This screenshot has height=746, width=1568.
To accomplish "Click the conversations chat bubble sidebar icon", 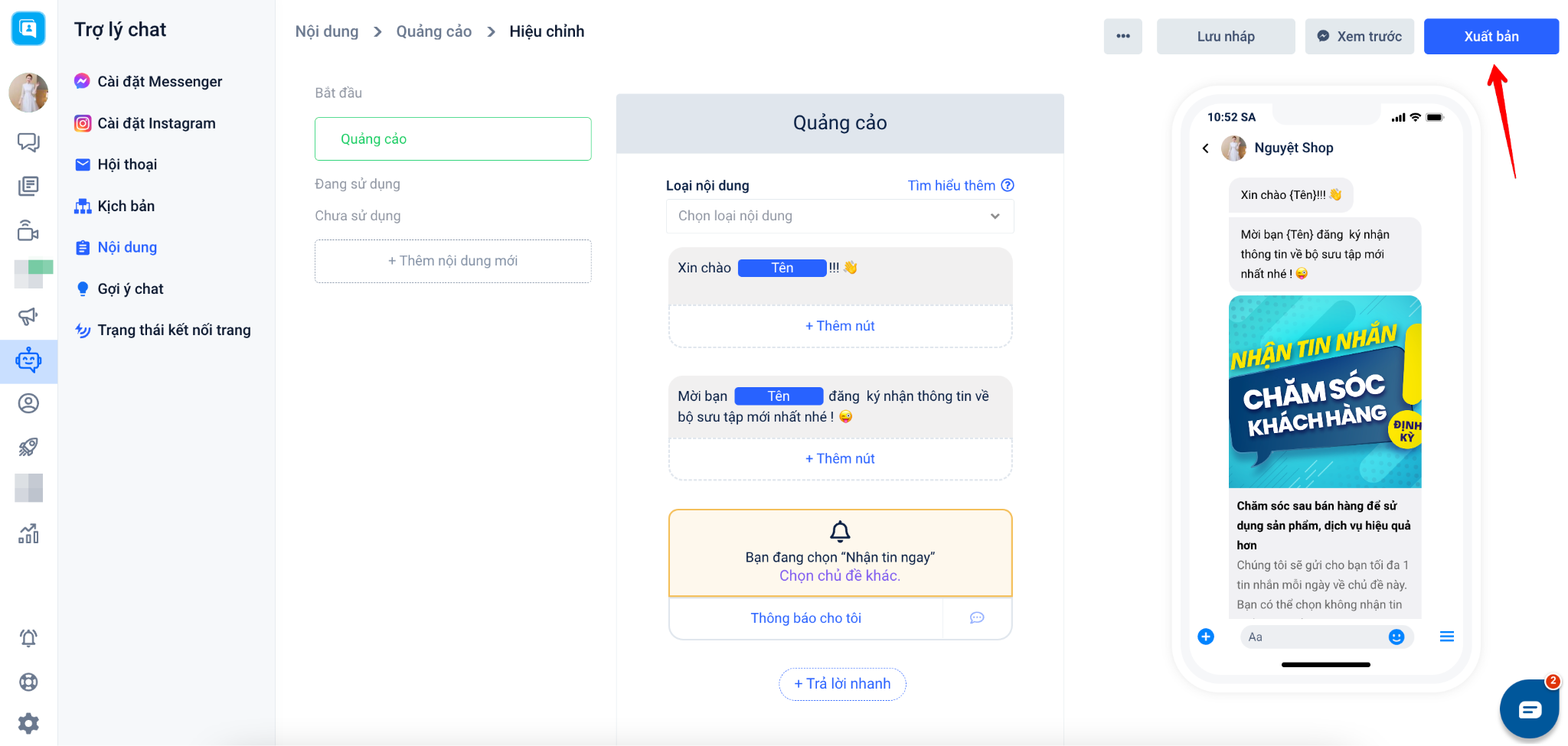I will click(x=28, y=142).
